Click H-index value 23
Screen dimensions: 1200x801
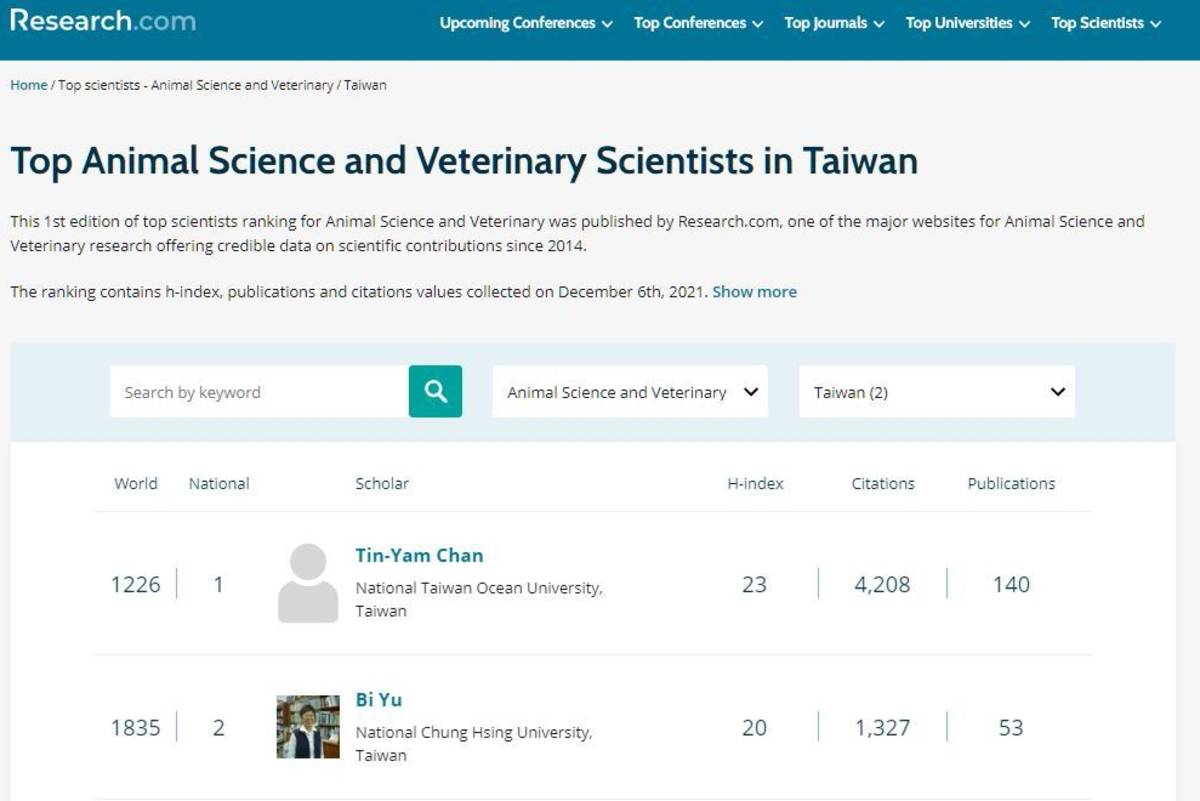coord(754,584)
